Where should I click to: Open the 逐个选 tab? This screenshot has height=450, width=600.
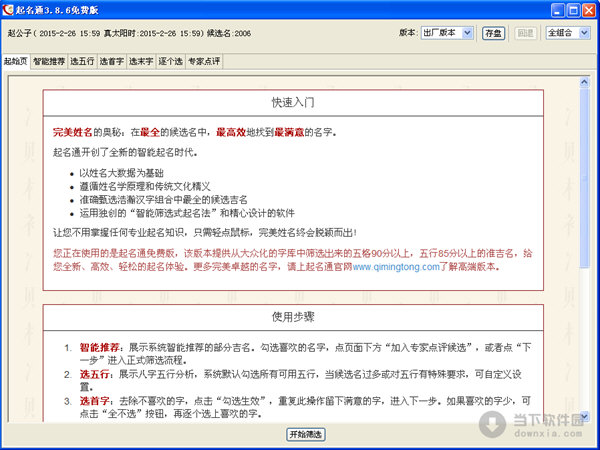[170, 61]
